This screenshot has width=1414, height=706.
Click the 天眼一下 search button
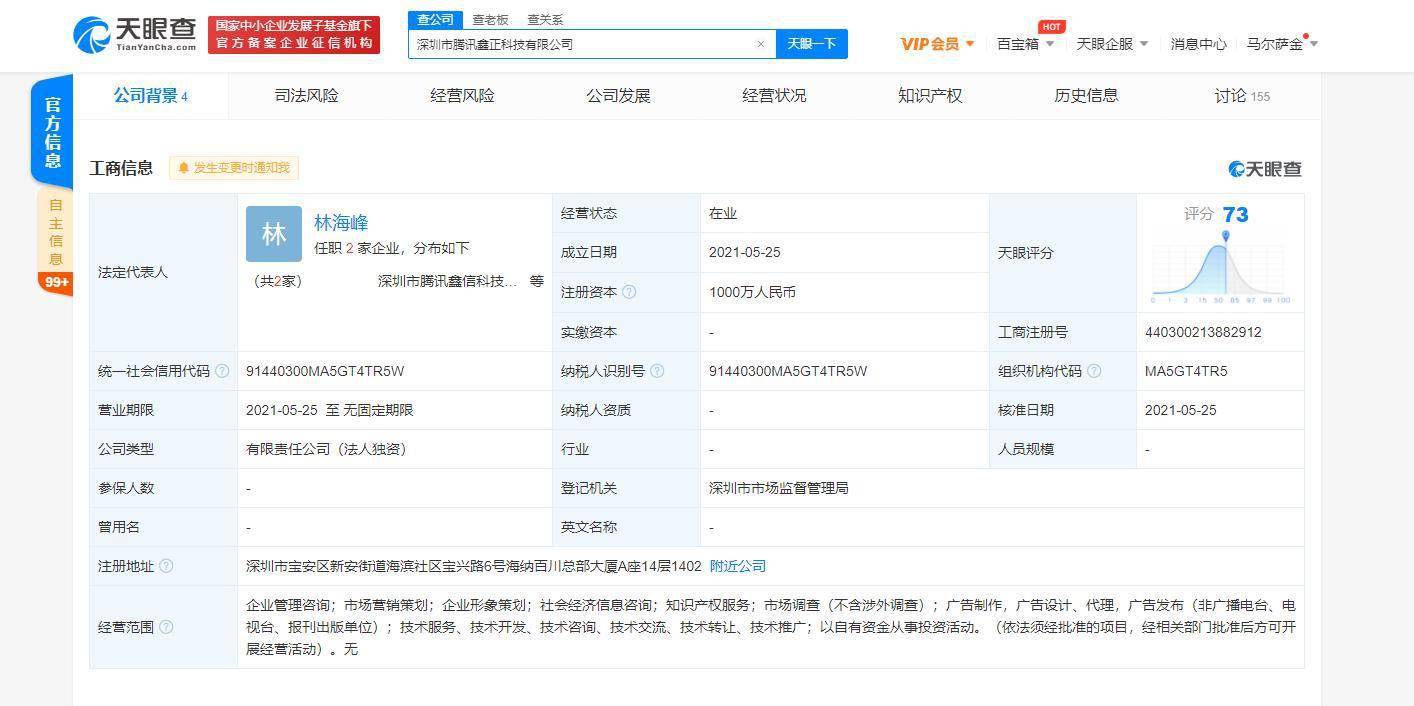tap(812, 44)
